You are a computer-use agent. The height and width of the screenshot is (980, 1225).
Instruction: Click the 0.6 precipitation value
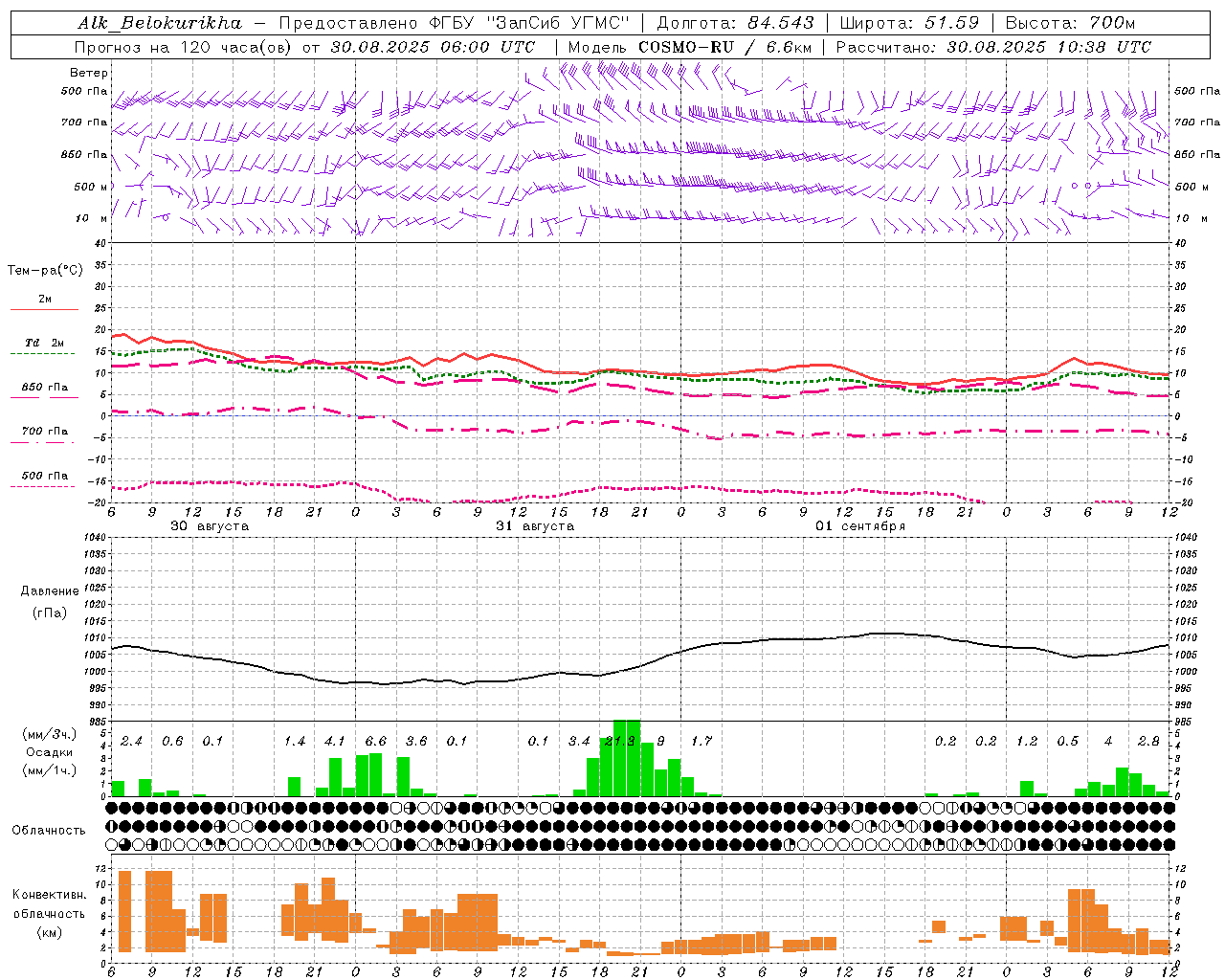172,742
